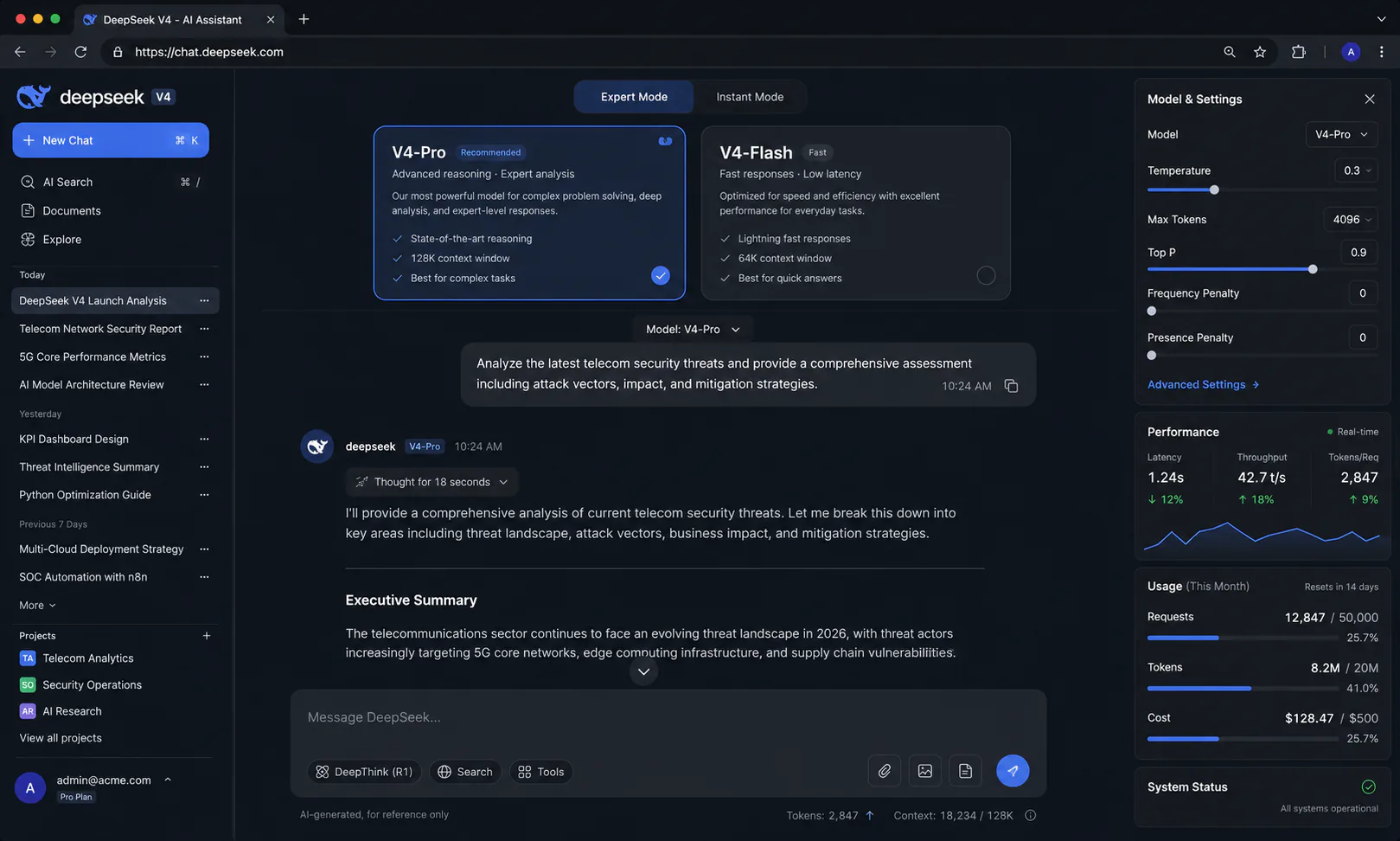The width and height of the screenshot is (1400, 841).
Task: Select the V4-Flash model radio
Action: coord(986,276)
